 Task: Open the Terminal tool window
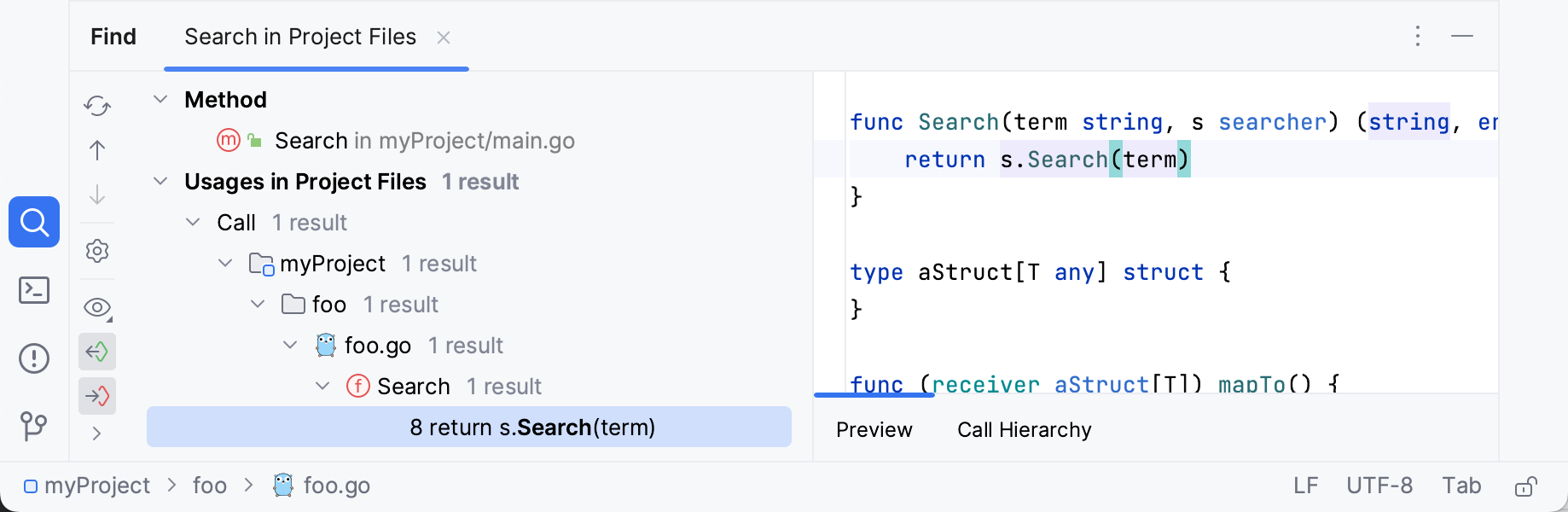click(x=34, y=290)
